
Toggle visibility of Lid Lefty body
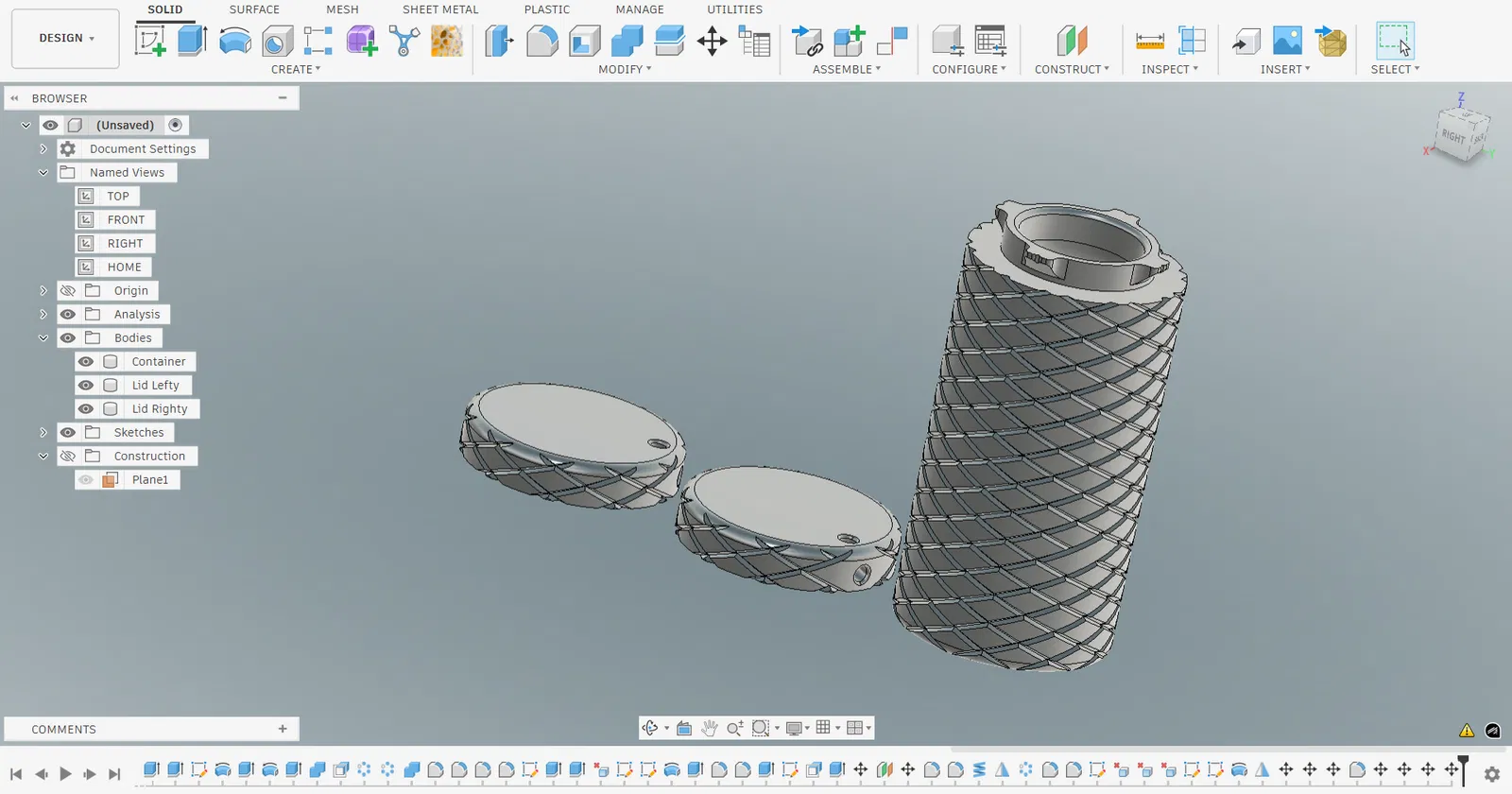click(86, 386)
